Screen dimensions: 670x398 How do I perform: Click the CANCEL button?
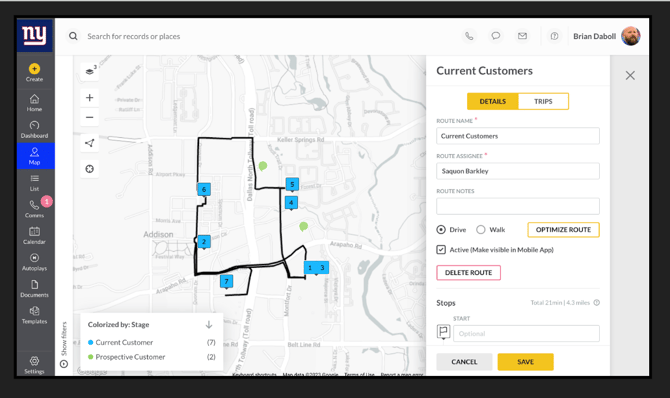tap(464, 362)
